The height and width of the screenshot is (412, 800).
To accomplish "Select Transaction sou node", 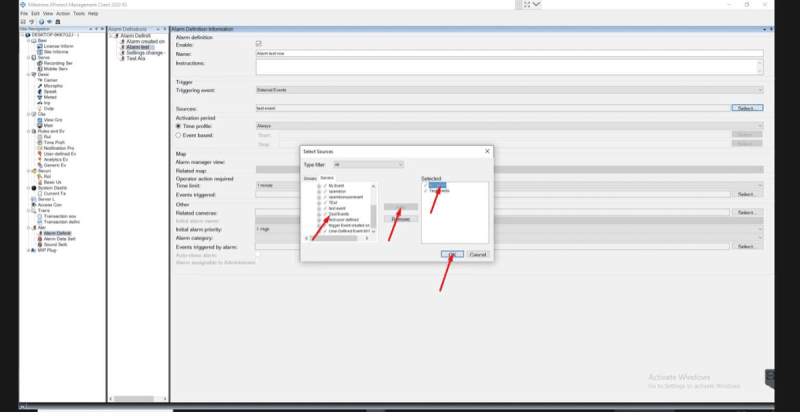I will pos(60,216).
